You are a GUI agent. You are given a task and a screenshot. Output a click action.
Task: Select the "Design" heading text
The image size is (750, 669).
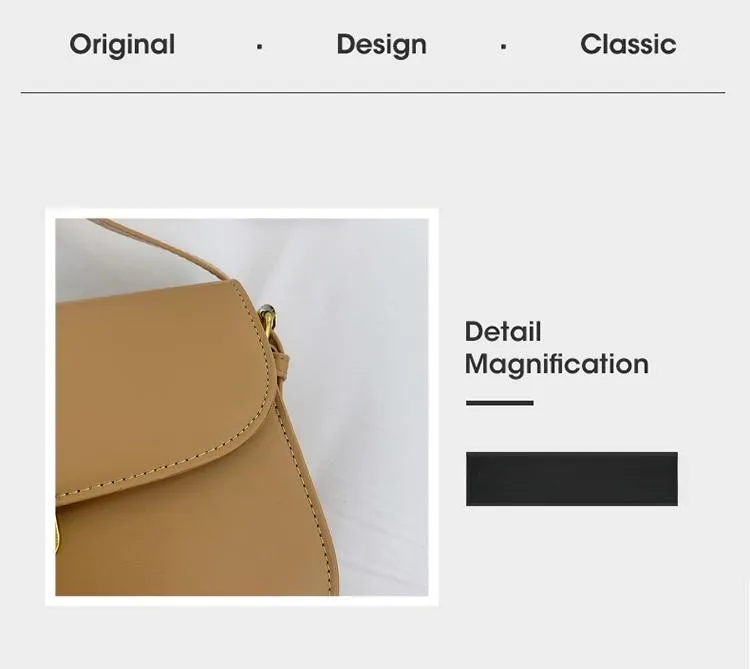381,45
